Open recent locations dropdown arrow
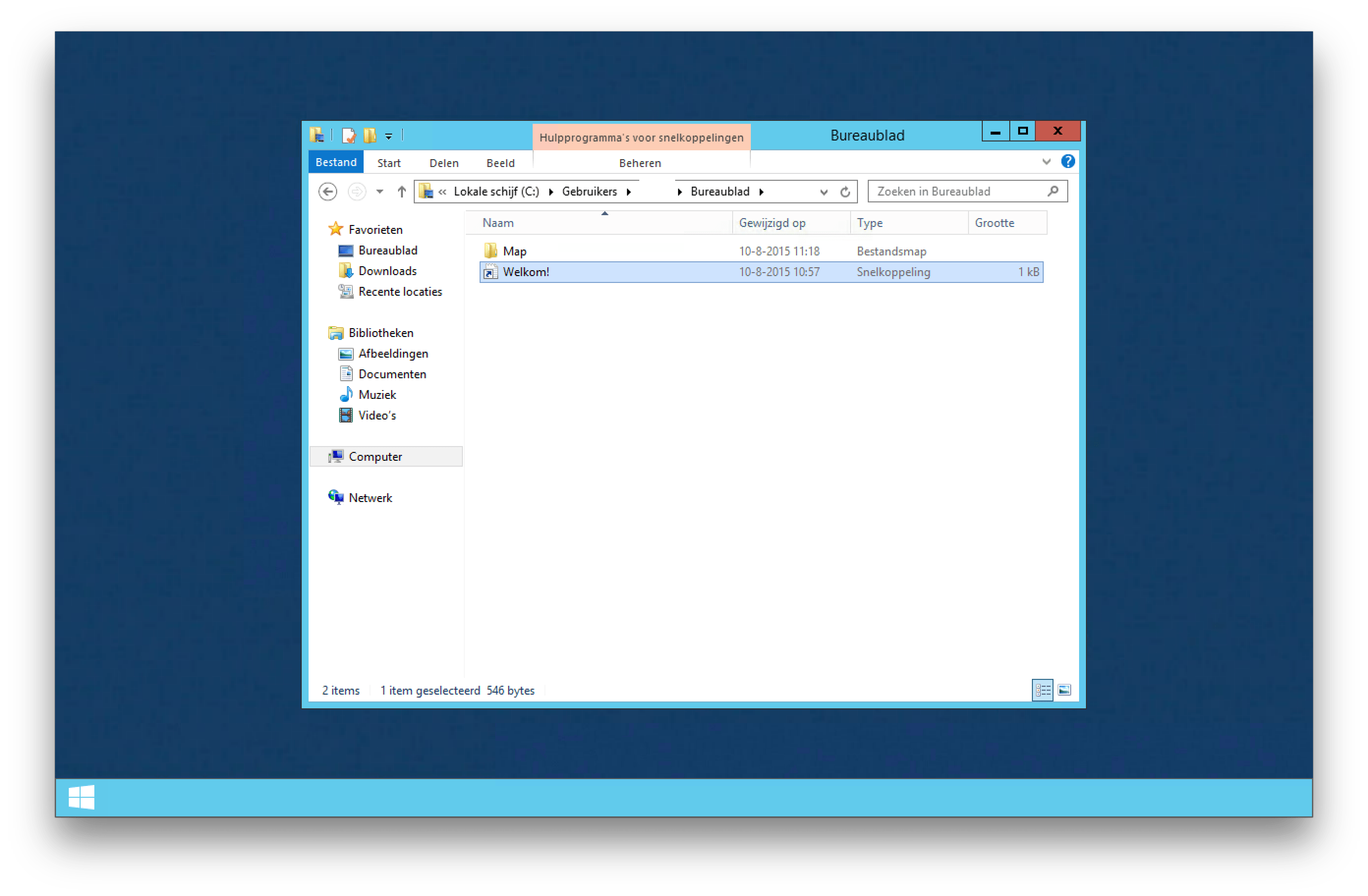Screen dimensions: 1368x896 379,192
